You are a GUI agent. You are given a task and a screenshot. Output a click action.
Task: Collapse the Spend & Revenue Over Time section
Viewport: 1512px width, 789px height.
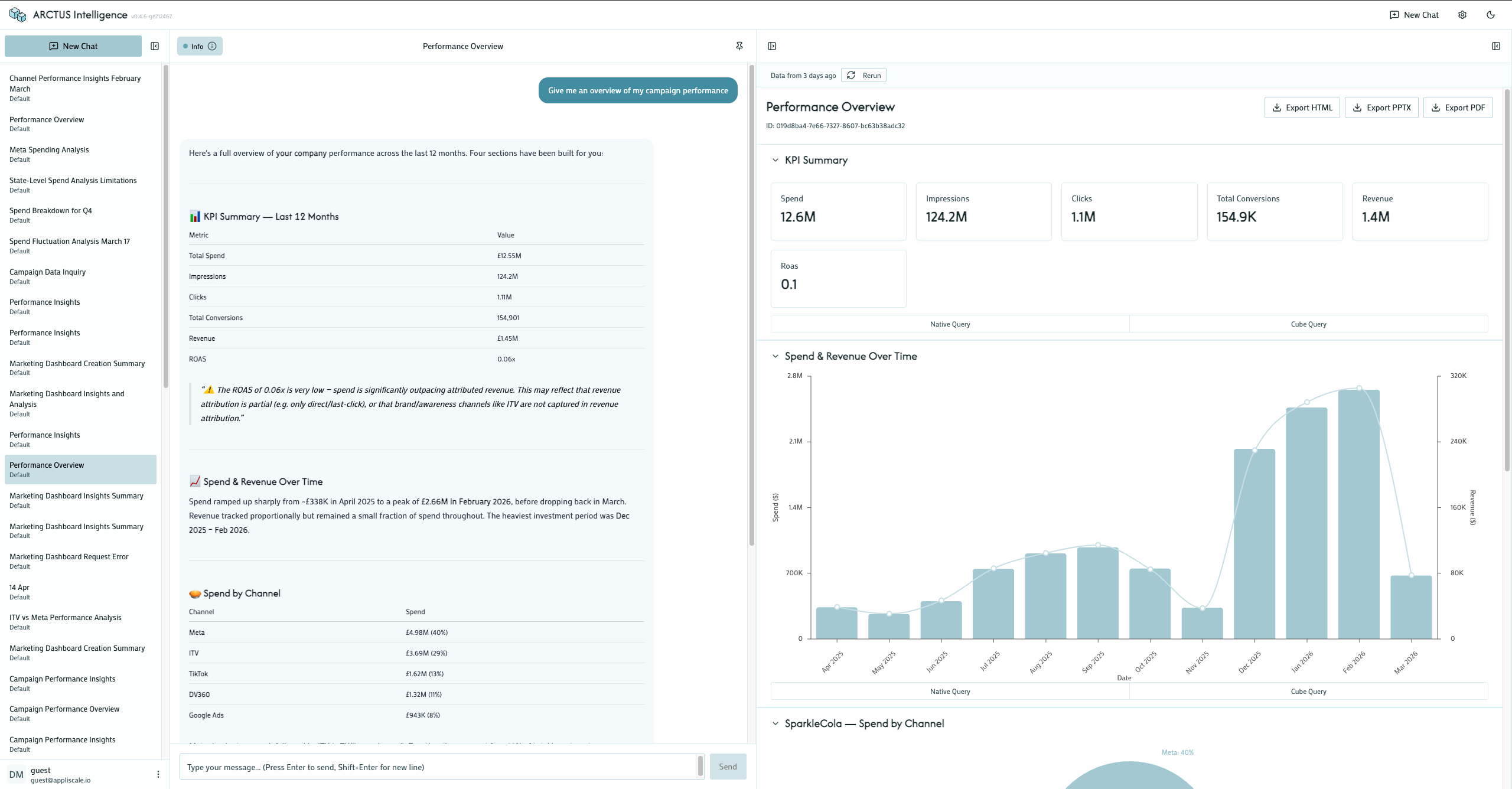[775, 356]
